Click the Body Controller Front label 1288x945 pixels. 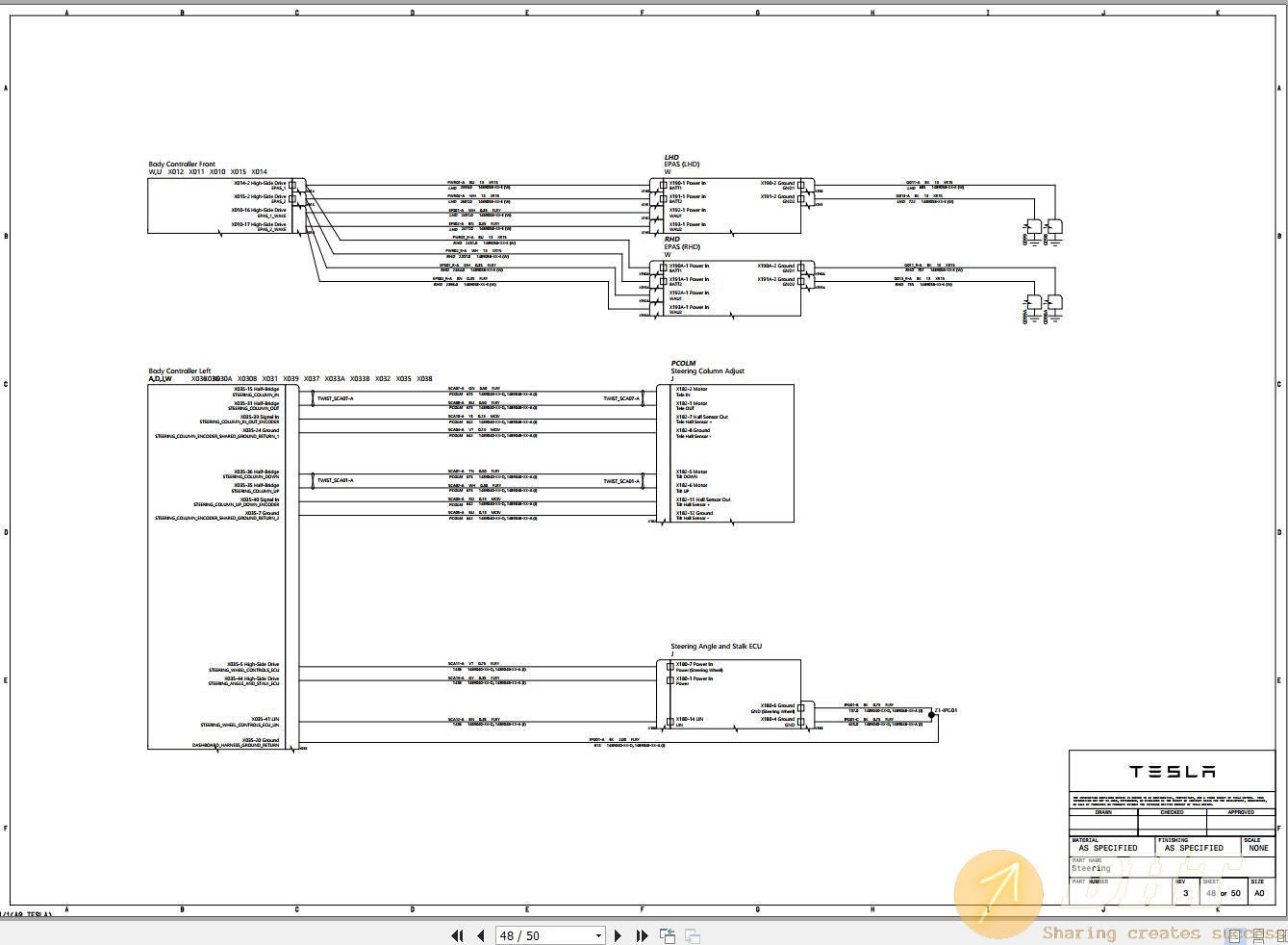point(182,165)
